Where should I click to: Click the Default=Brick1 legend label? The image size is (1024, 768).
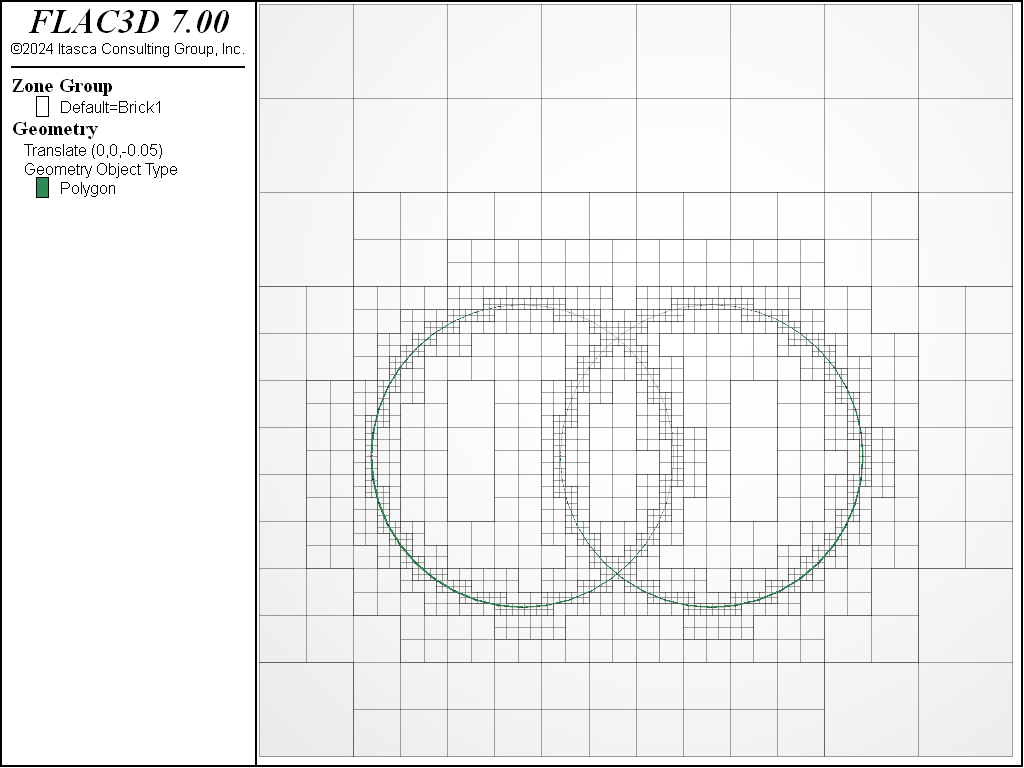110,108
